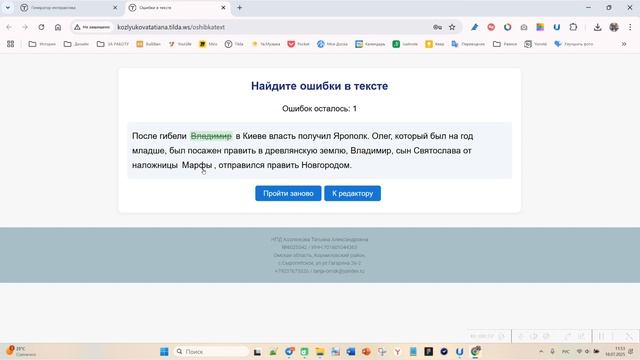Open the Windows Start menu

[164, 351]
